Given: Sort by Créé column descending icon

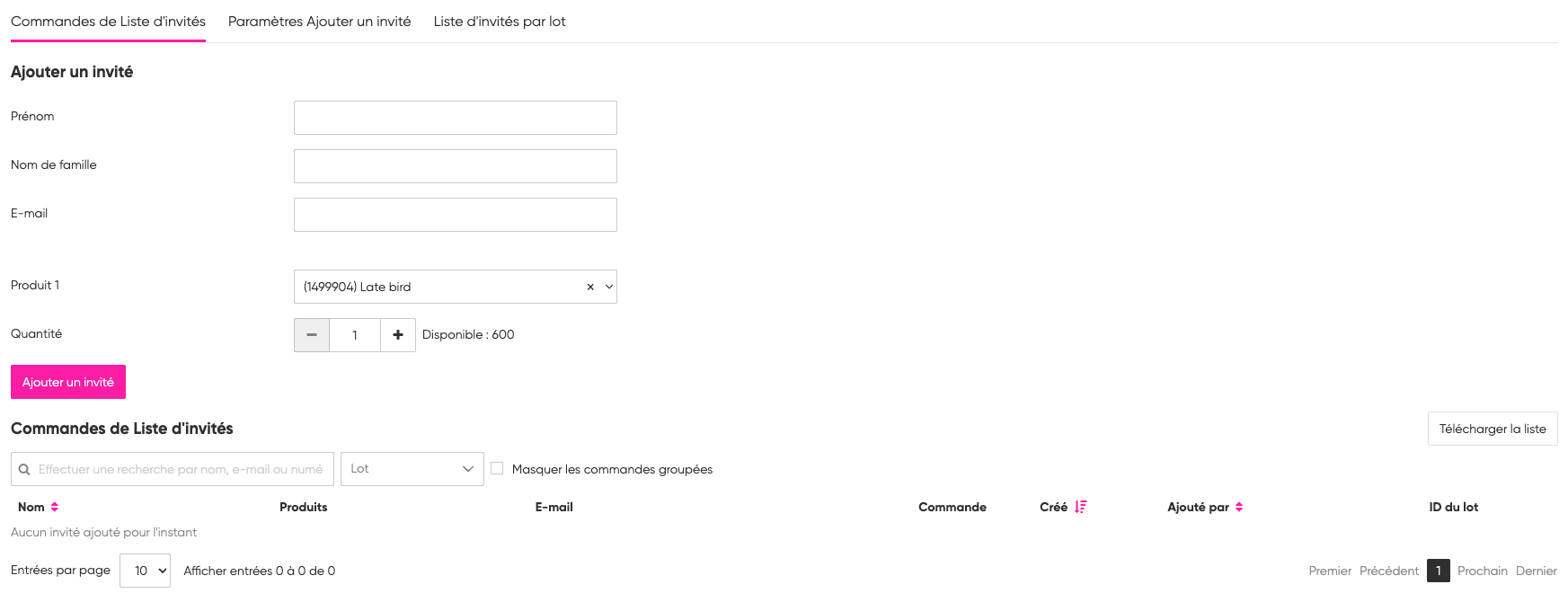Looking at the screenshot, I should tap(1080, 508).
